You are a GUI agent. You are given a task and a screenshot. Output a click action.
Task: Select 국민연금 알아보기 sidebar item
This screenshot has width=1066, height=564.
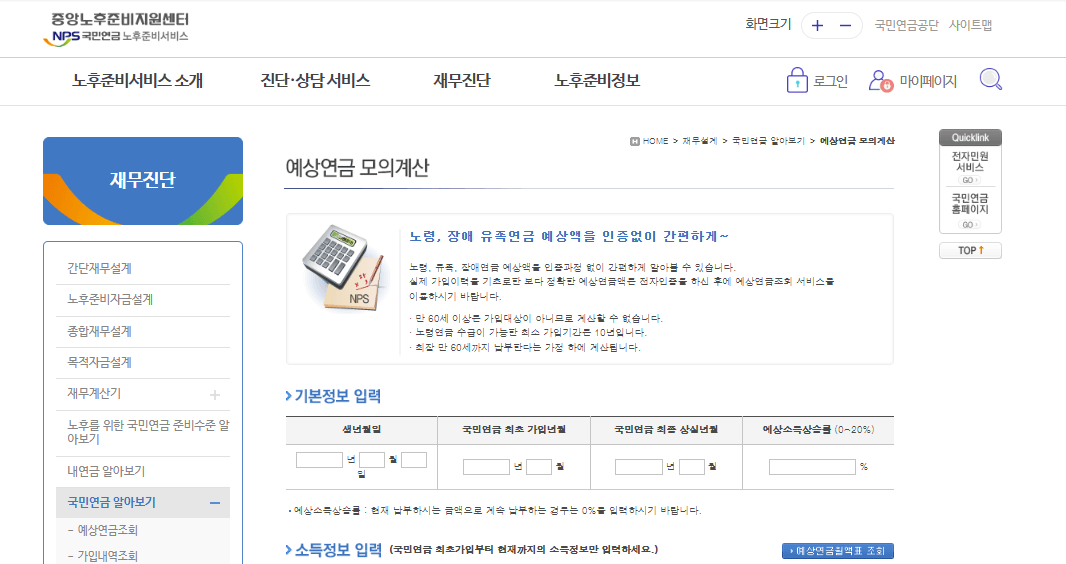pos(111,503)
